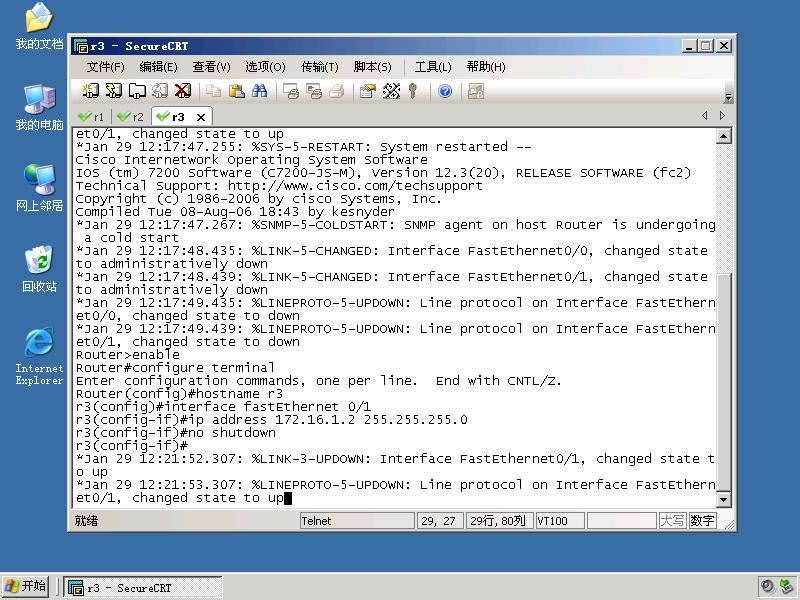
Task: Click the Disconnect red X icon
Action: pos(183,91)
